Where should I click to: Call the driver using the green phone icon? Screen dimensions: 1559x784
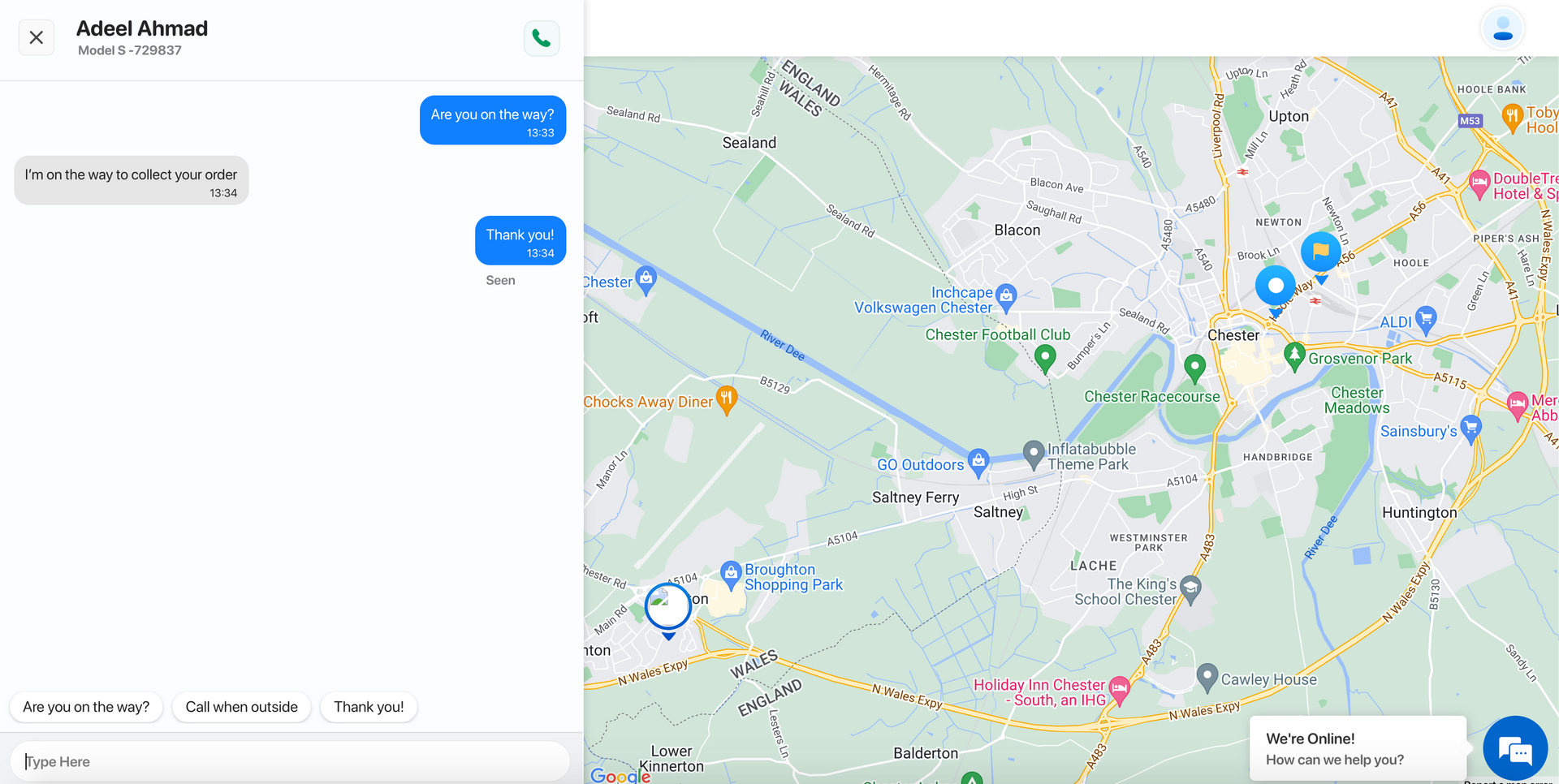[x=542, y=38]
